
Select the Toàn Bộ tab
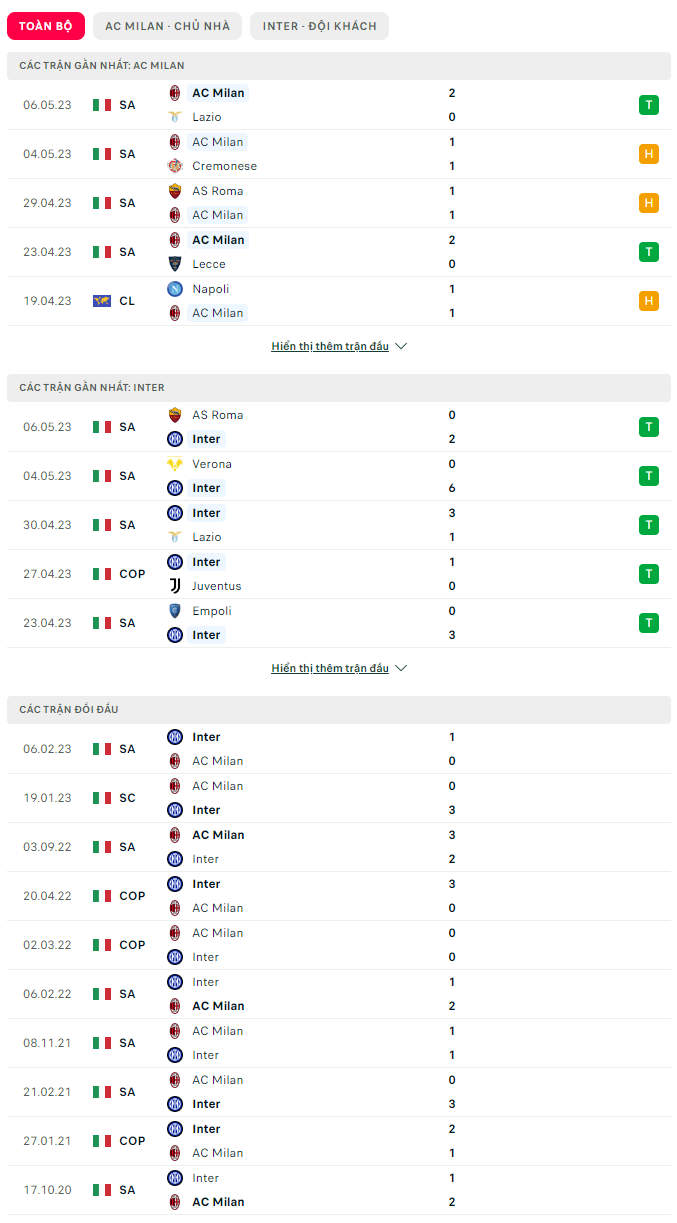point(46,26)
